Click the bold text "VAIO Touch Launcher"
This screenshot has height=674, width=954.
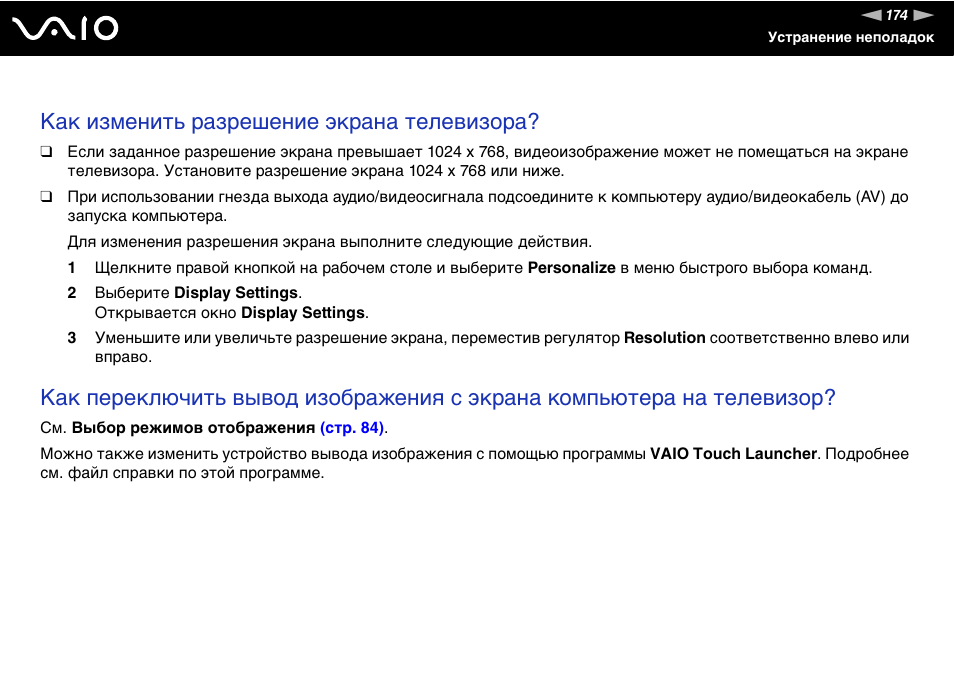tap(733, 454)
